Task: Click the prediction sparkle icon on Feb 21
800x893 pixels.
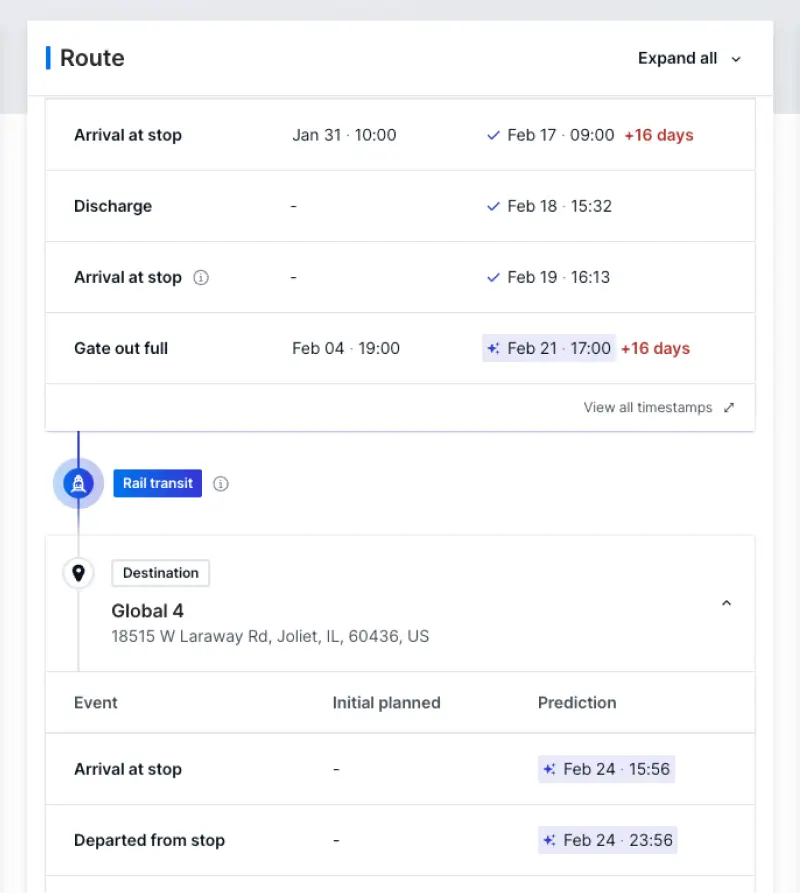Action: 494,348
